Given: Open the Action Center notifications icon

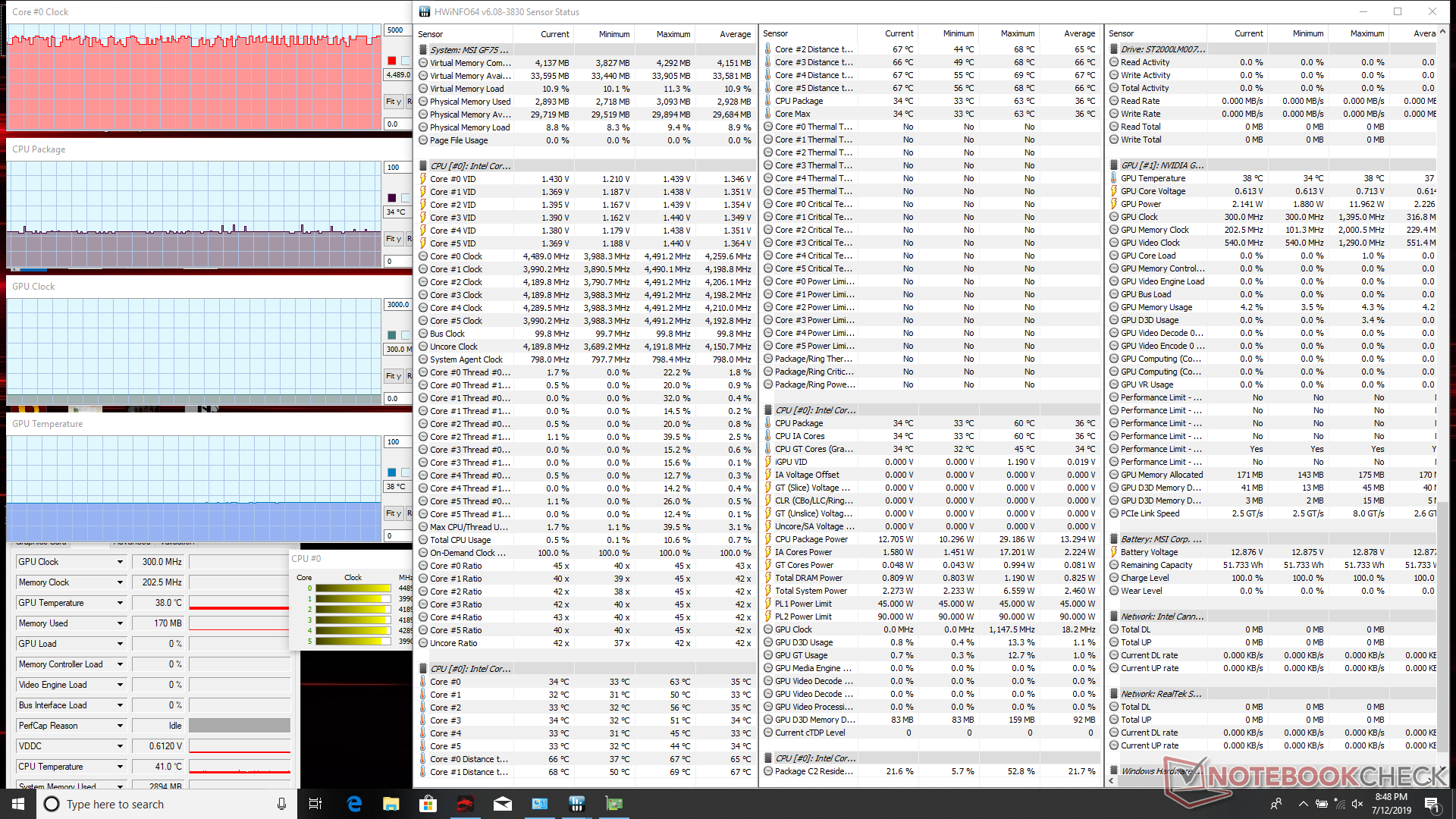Looking at the screenshot, I should coord(1432,804).
